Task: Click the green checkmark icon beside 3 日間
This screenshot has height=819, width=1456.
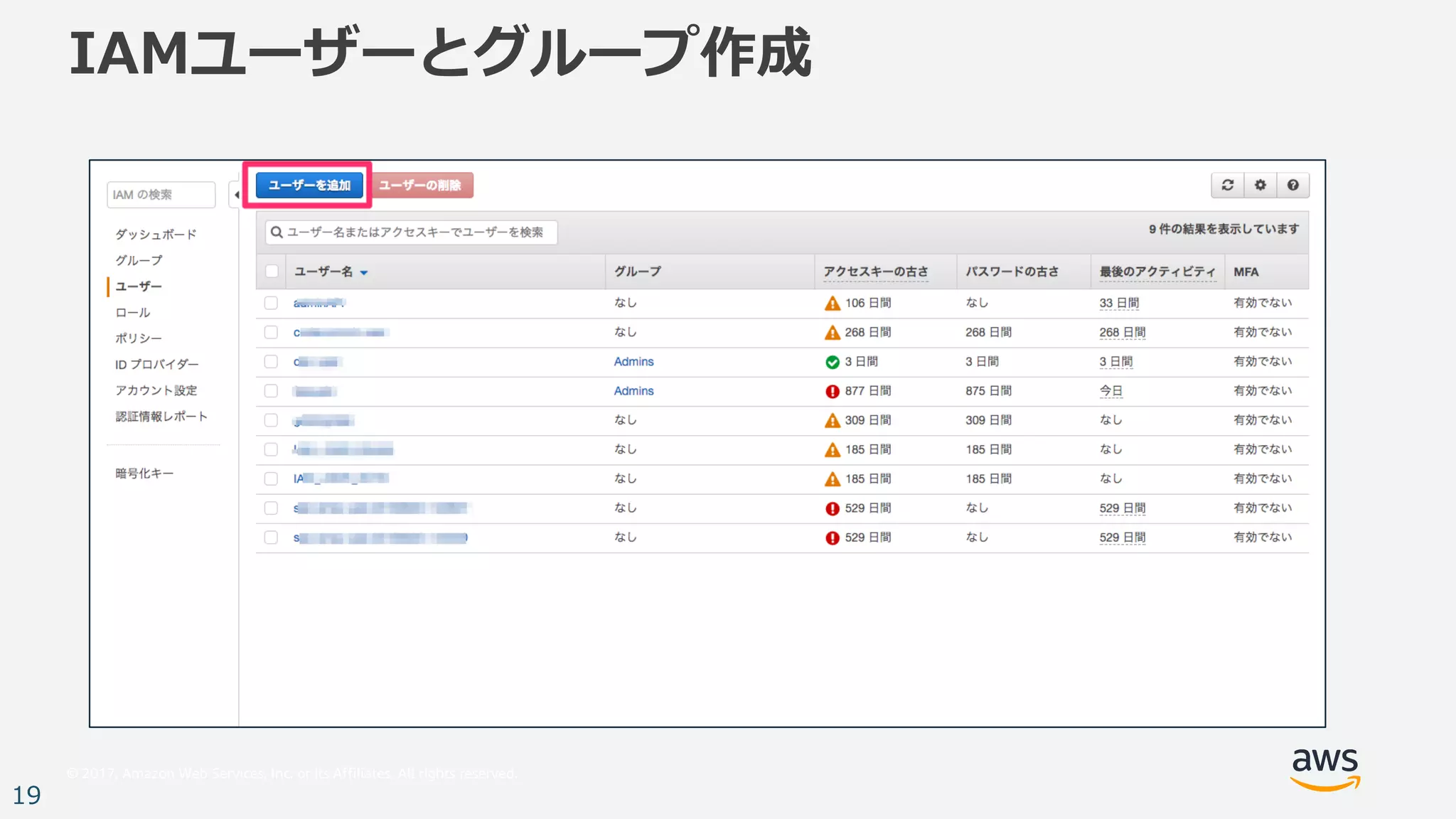Action: point(832,363)
